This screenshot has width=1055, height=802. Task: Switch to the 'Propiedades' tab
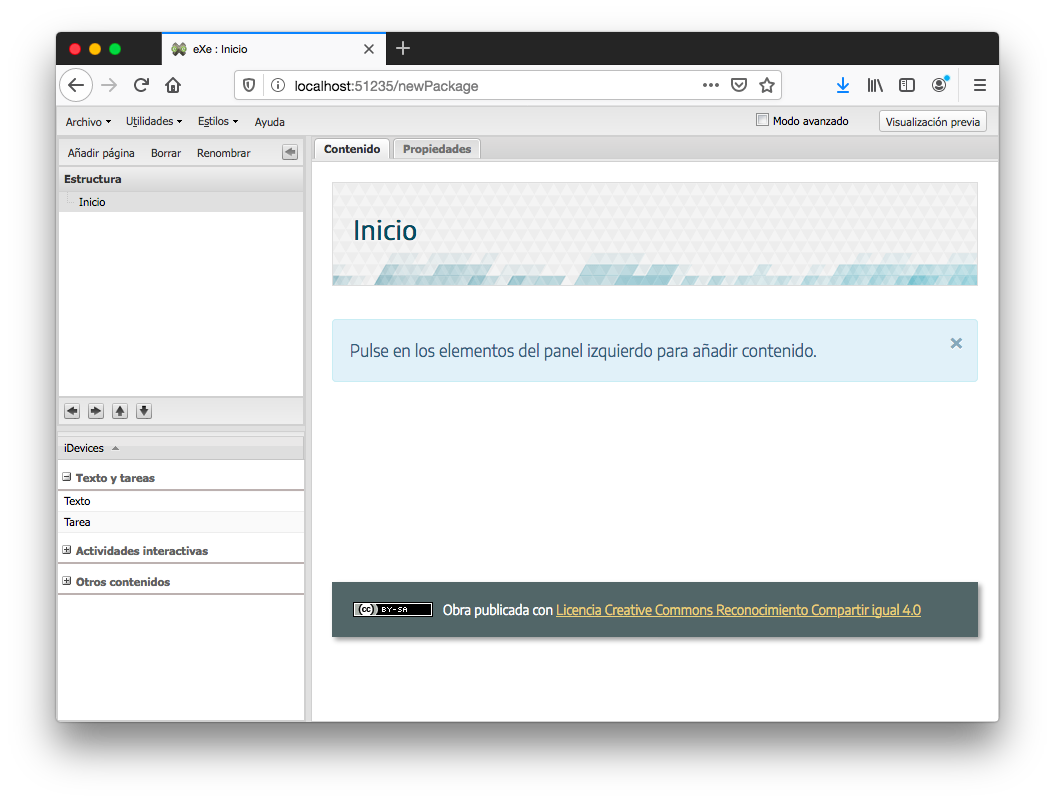click(436, 148)
